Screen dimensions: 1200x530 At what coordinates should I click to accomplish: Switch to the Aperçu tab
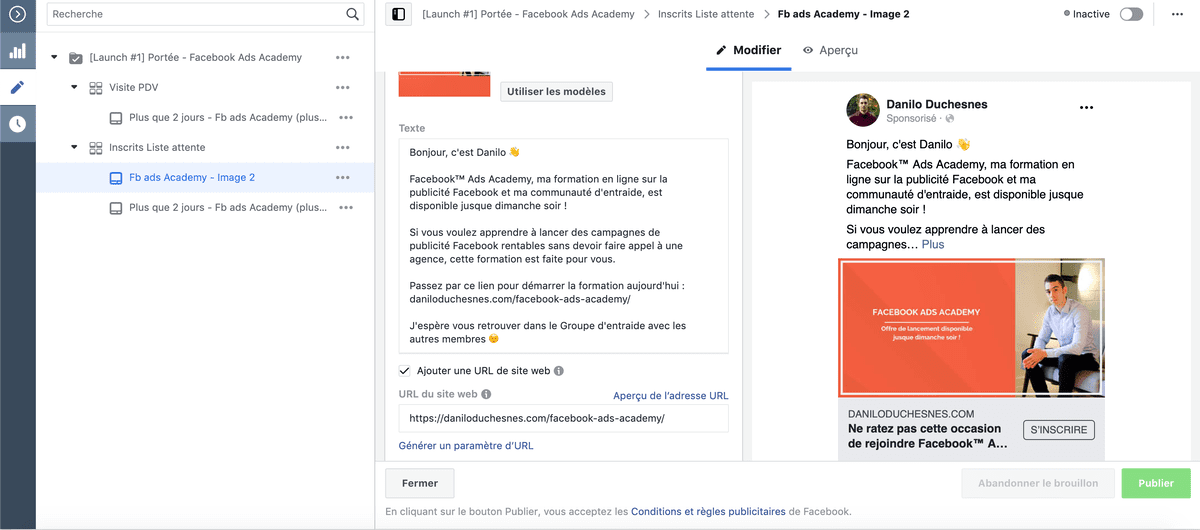(830, 50)
